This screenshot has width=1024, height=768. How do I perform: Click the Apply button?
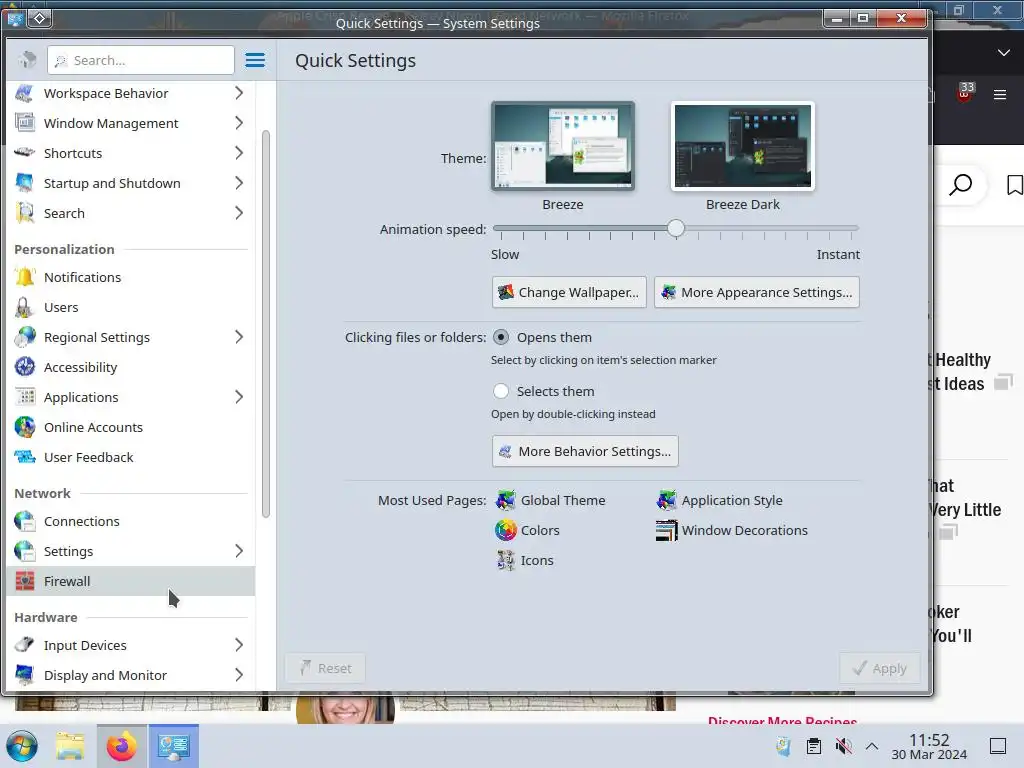[x=880, y=668]
